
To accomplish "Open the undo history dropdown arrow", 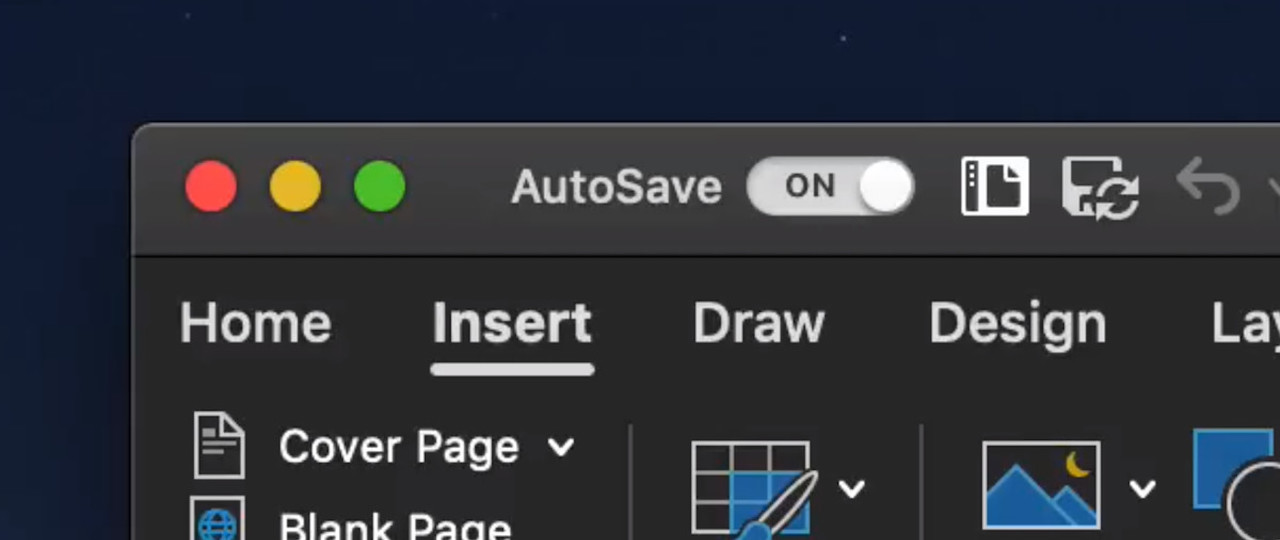I will coord(1274,187).
